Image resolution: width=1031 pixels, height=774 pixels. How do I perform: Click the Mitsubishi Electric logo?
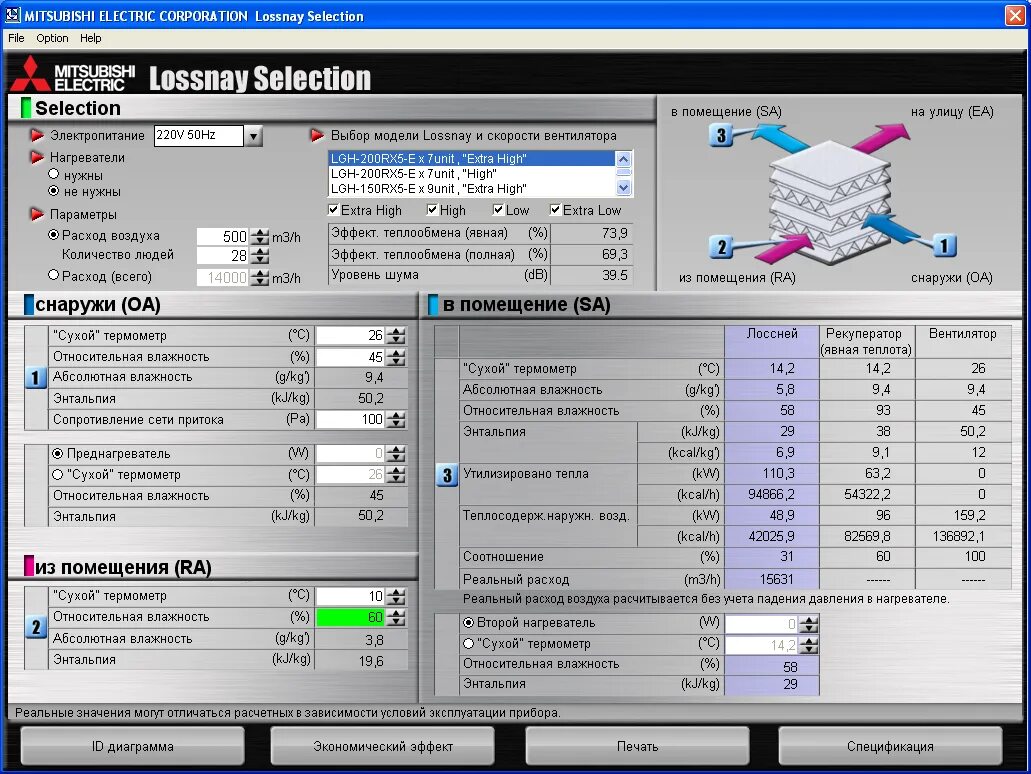(72, 74)
